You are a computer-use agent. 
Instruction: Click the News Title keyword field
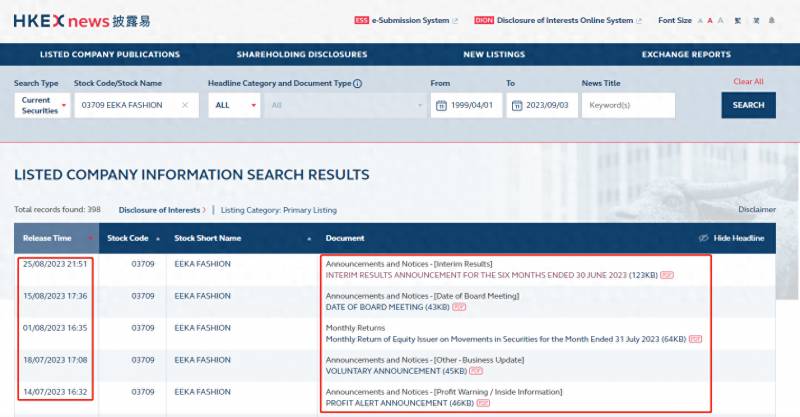click(629, 105)
